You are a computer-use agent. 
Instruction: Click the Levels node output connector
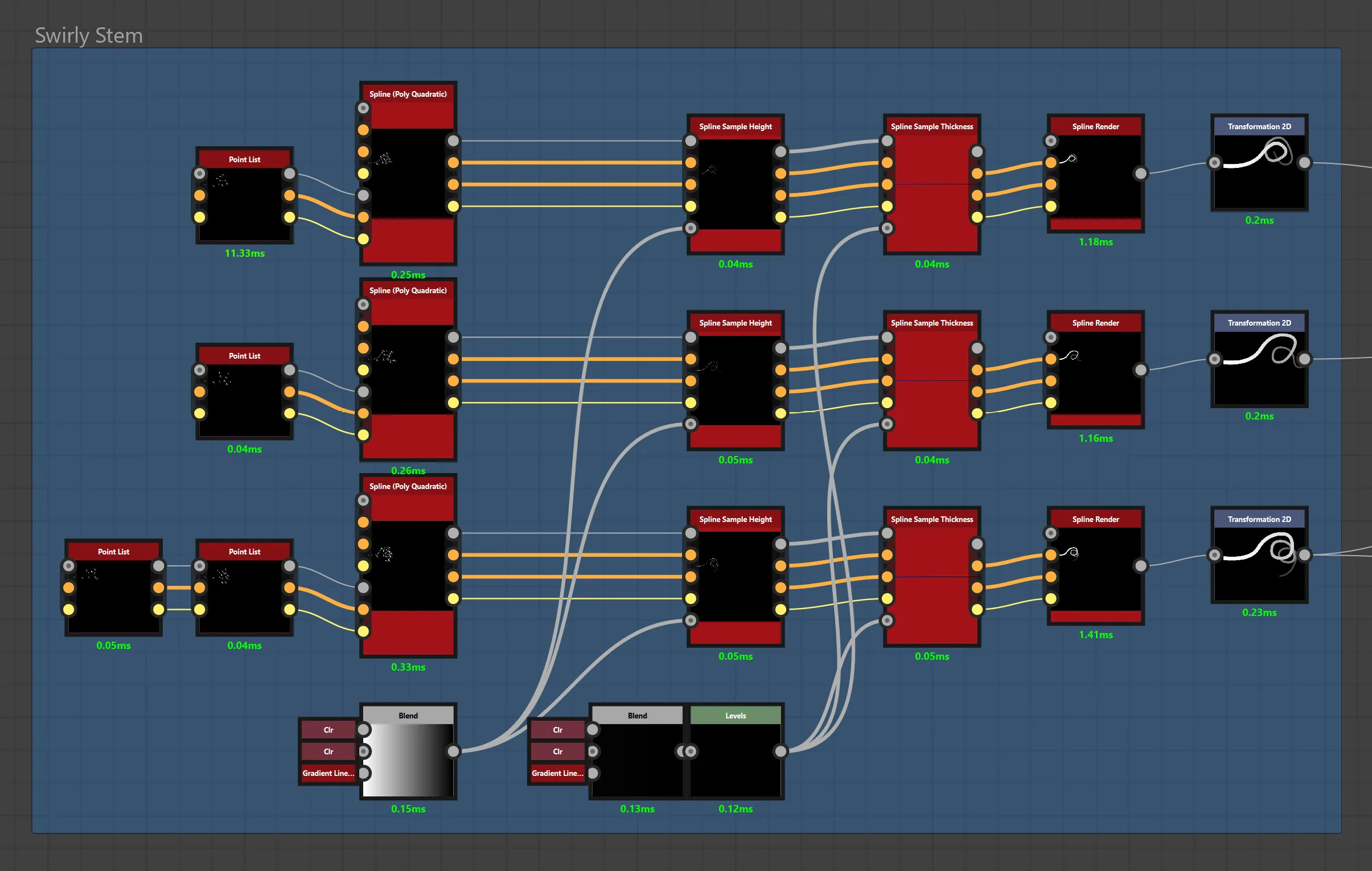click(781, 751)
